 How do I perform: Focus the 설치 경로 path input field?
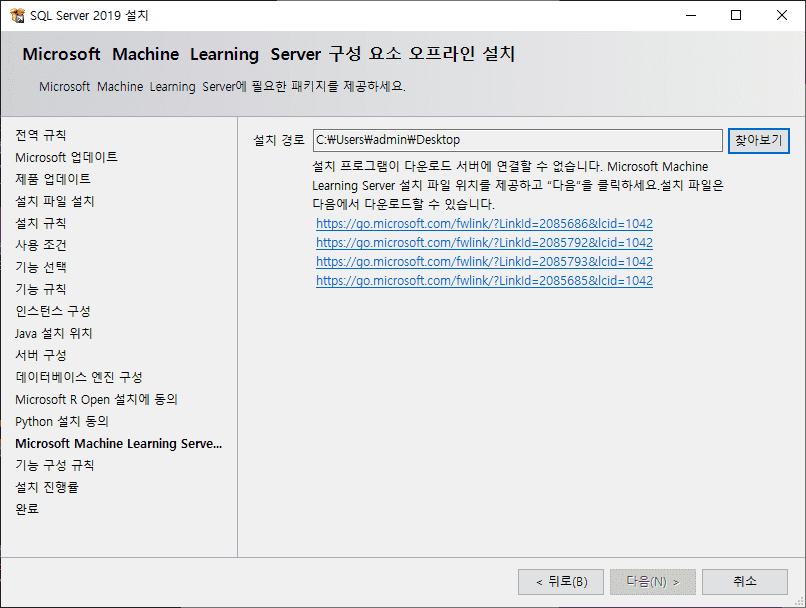coord(518,140)
